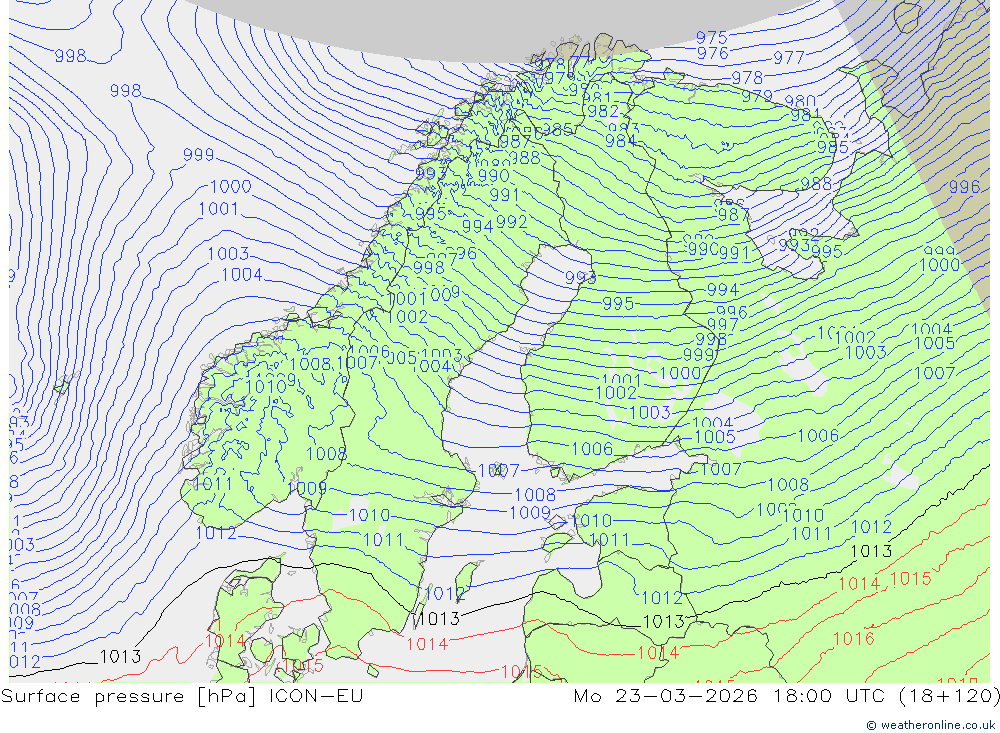Click the red 1016 isobar label
The width and height of the screenshot is (1000, 733).
(x=853, y=639)
